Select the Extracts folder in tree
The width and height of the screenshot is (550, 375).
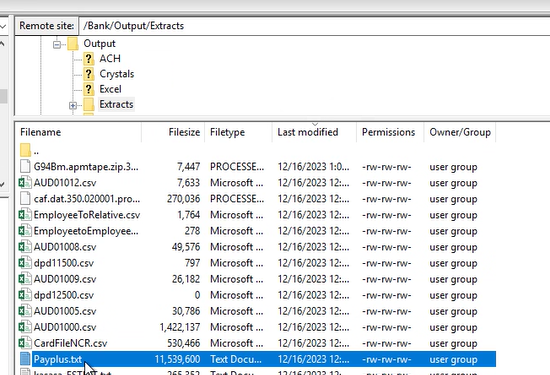click(116, 105)
